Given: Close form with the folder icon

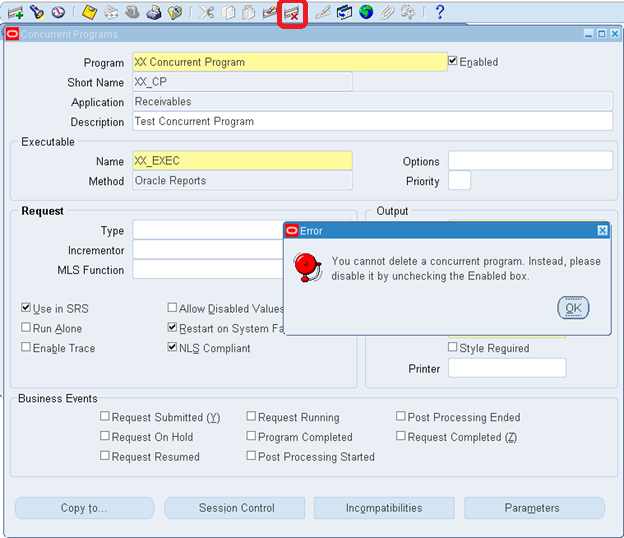Looking at the screenshot, I should point(175,13).
